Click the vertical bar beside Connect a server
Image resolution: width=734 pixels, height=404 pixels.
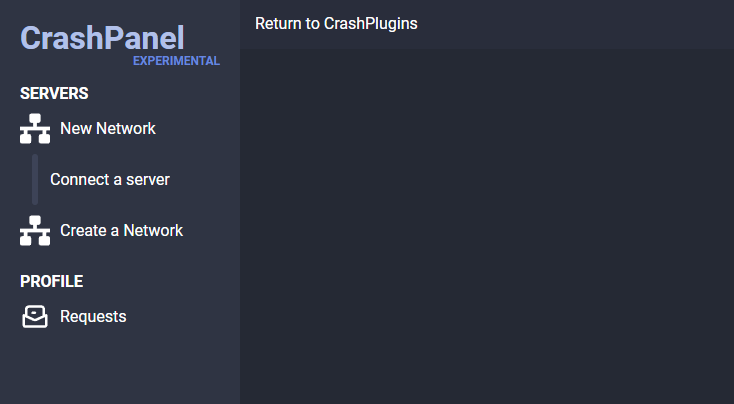pos(35,179)
